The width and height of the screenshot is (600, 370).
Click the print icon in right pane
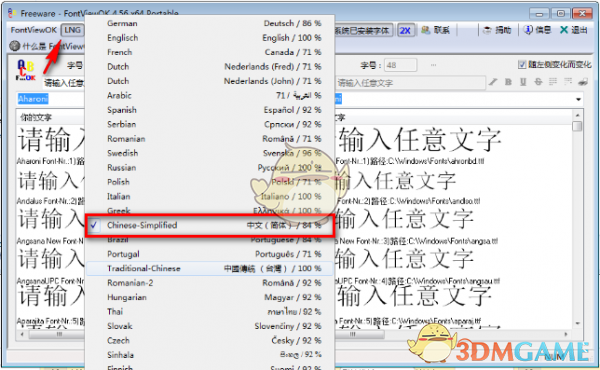[583, 82]
